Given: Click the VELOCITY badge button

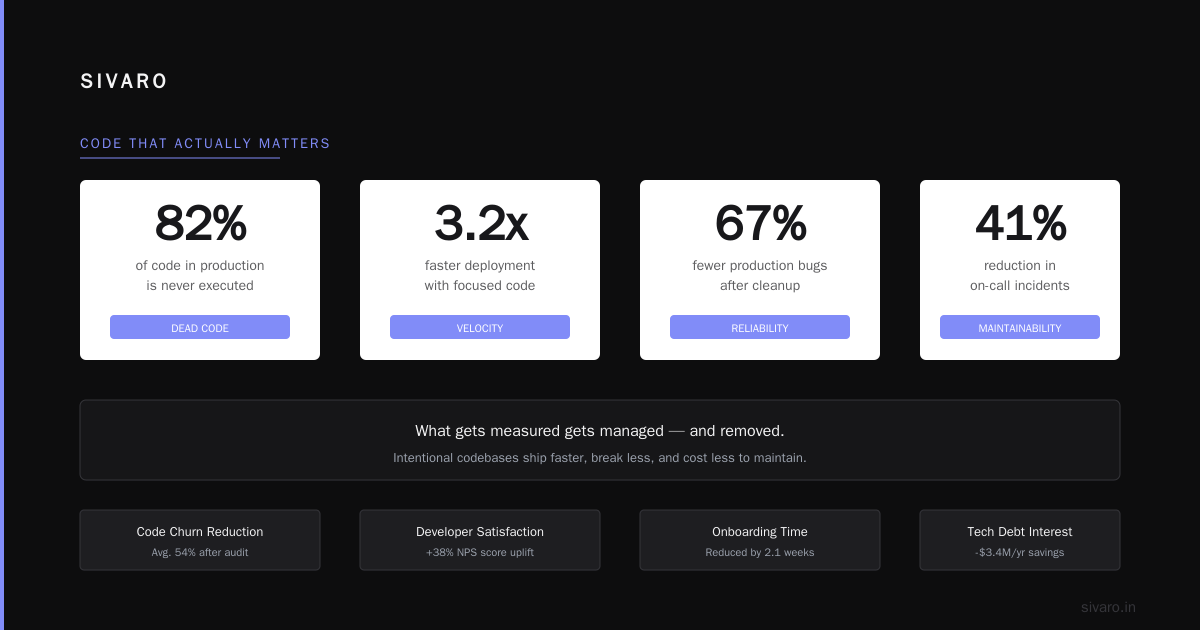Looking at the screenshot, I should [480, 327].
